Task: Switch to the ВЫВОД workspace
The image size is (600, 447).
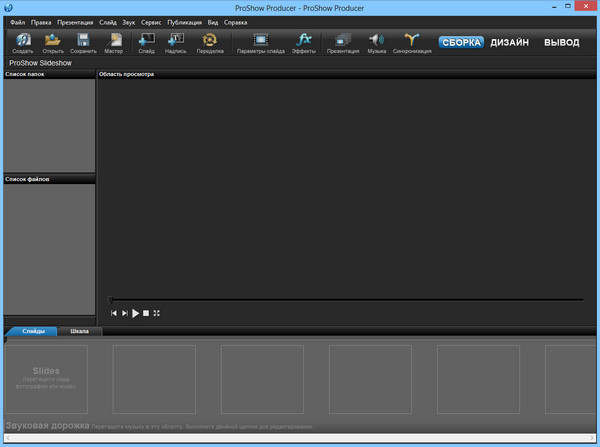Action: click(x=561, y=43)
